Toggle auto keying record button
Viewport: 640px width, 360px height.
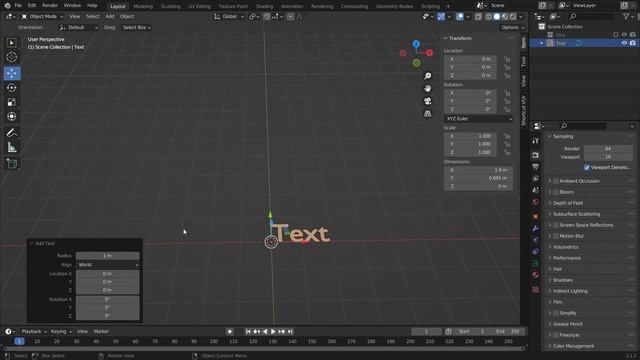[x=230, y=331]
